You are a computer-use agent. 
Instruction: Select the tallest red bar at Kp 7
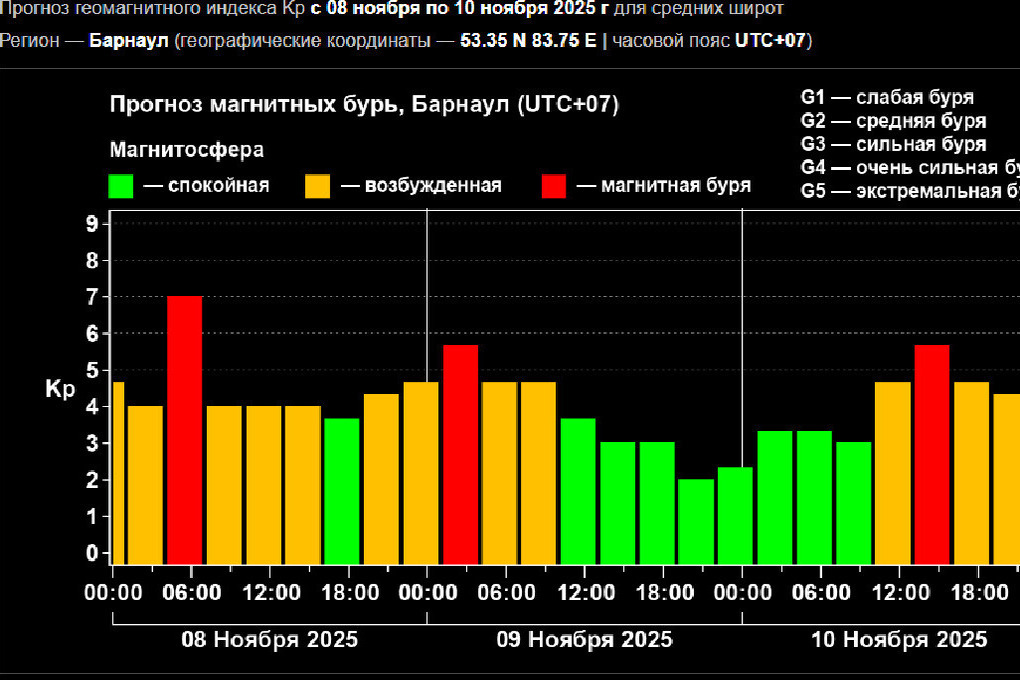(x=184, y=430)
